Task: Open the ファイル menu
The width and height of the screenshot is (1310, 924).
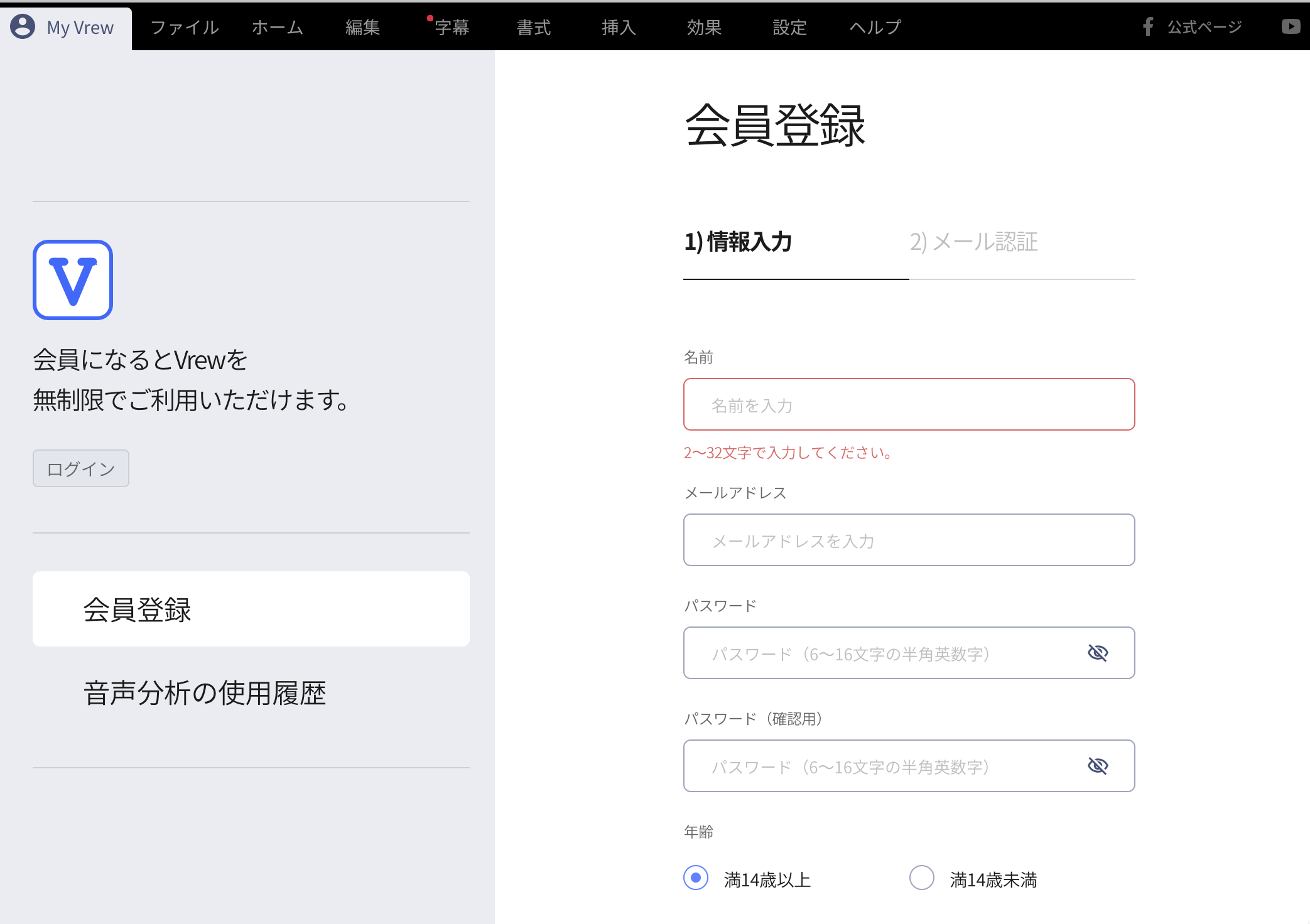Action: click(x=185, y=27)
